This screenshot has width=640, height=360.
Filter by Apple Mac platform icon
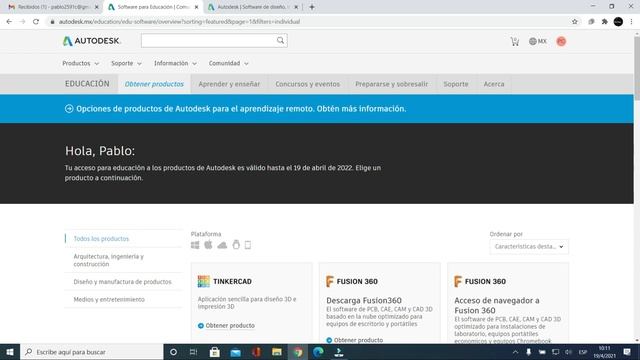pos(208,244)
